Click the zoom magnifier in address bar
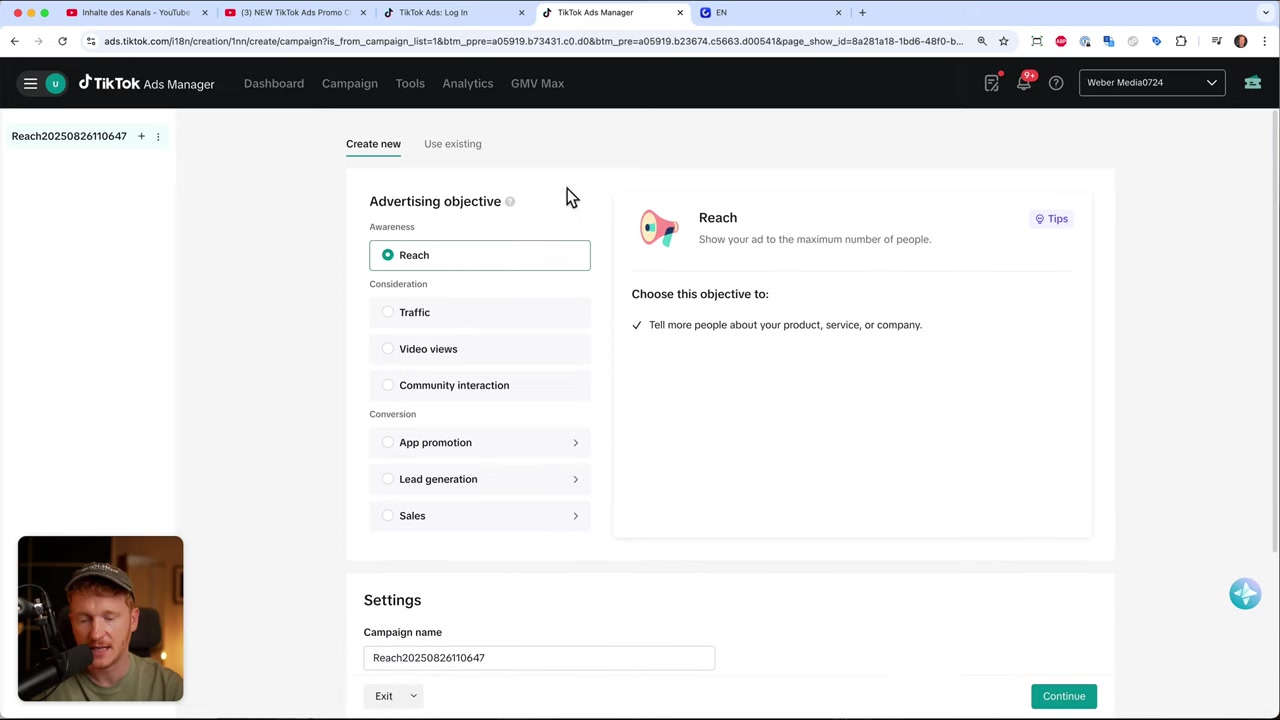Viewport: 1280px width, 720px height. tap(982, 41)
